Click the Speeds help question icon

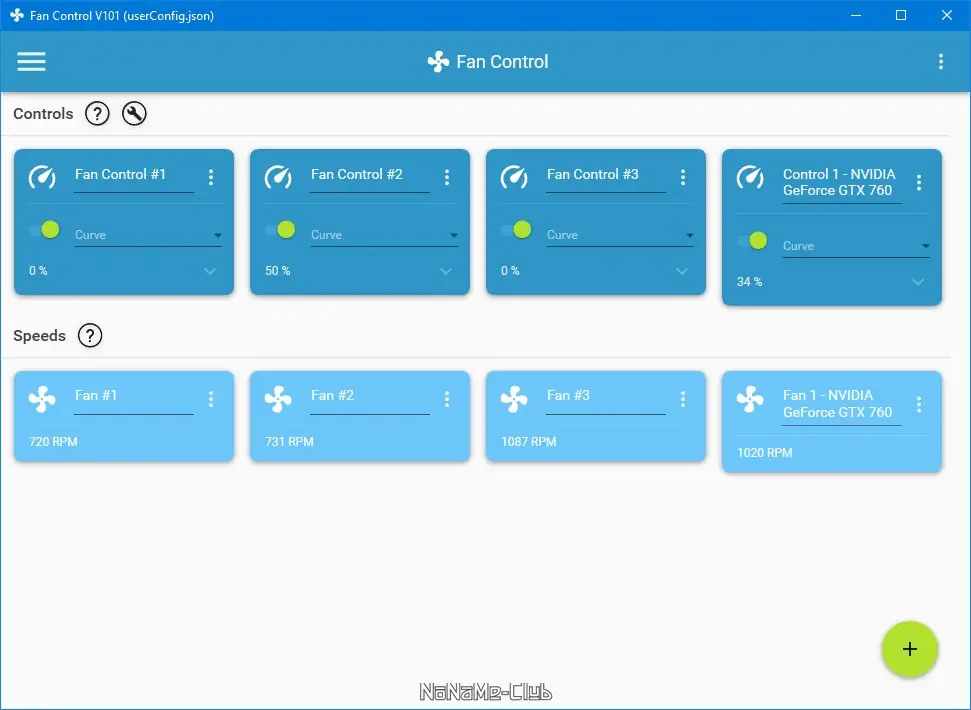click(x=90, y=336)
